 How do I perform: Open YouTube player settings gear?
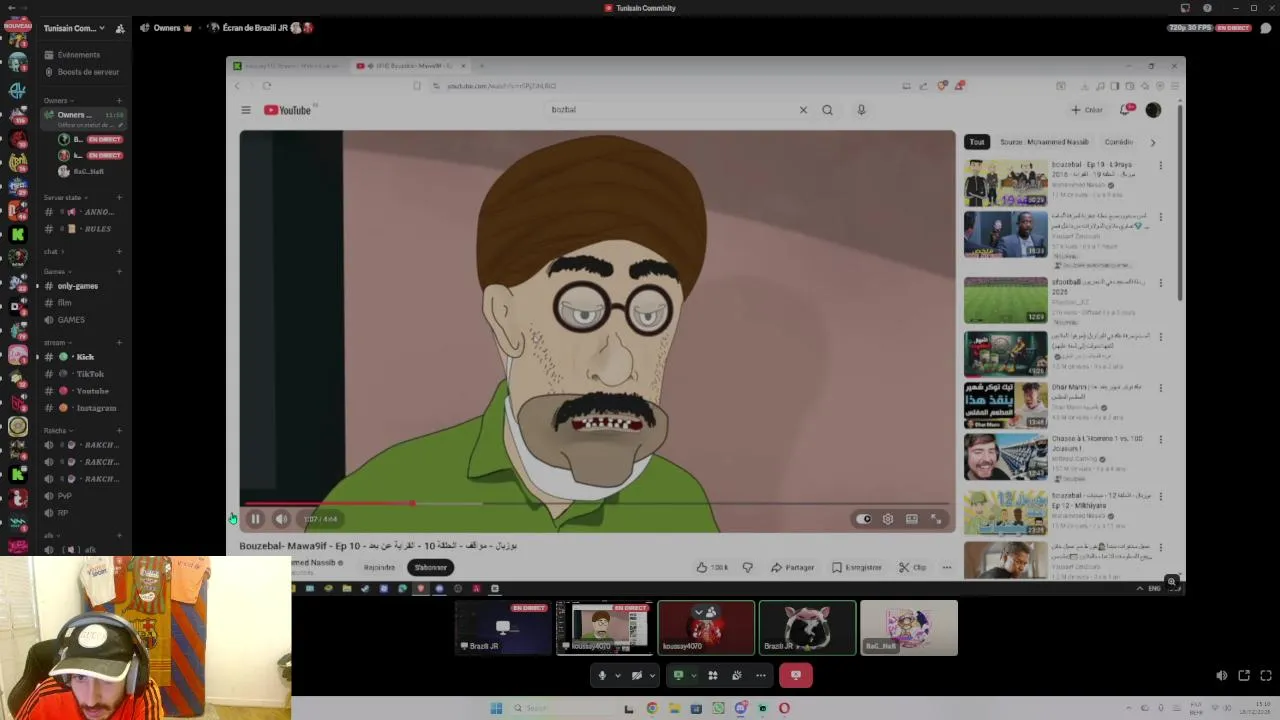tap(888, 519)
